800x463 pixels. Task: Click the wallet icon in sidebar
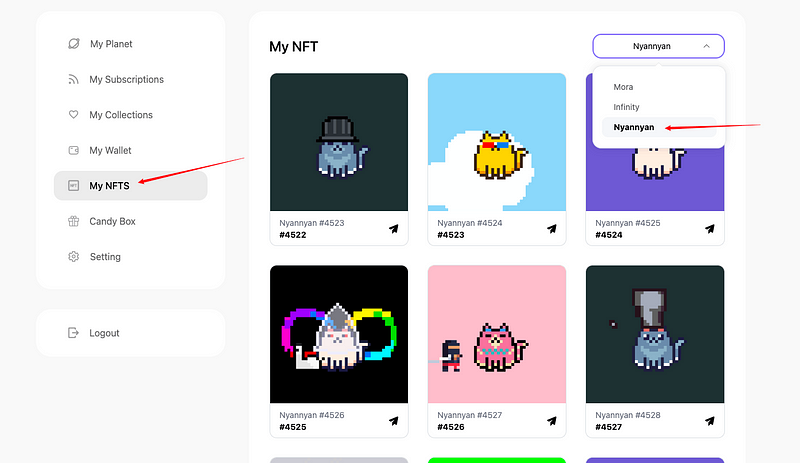(73, 151)
